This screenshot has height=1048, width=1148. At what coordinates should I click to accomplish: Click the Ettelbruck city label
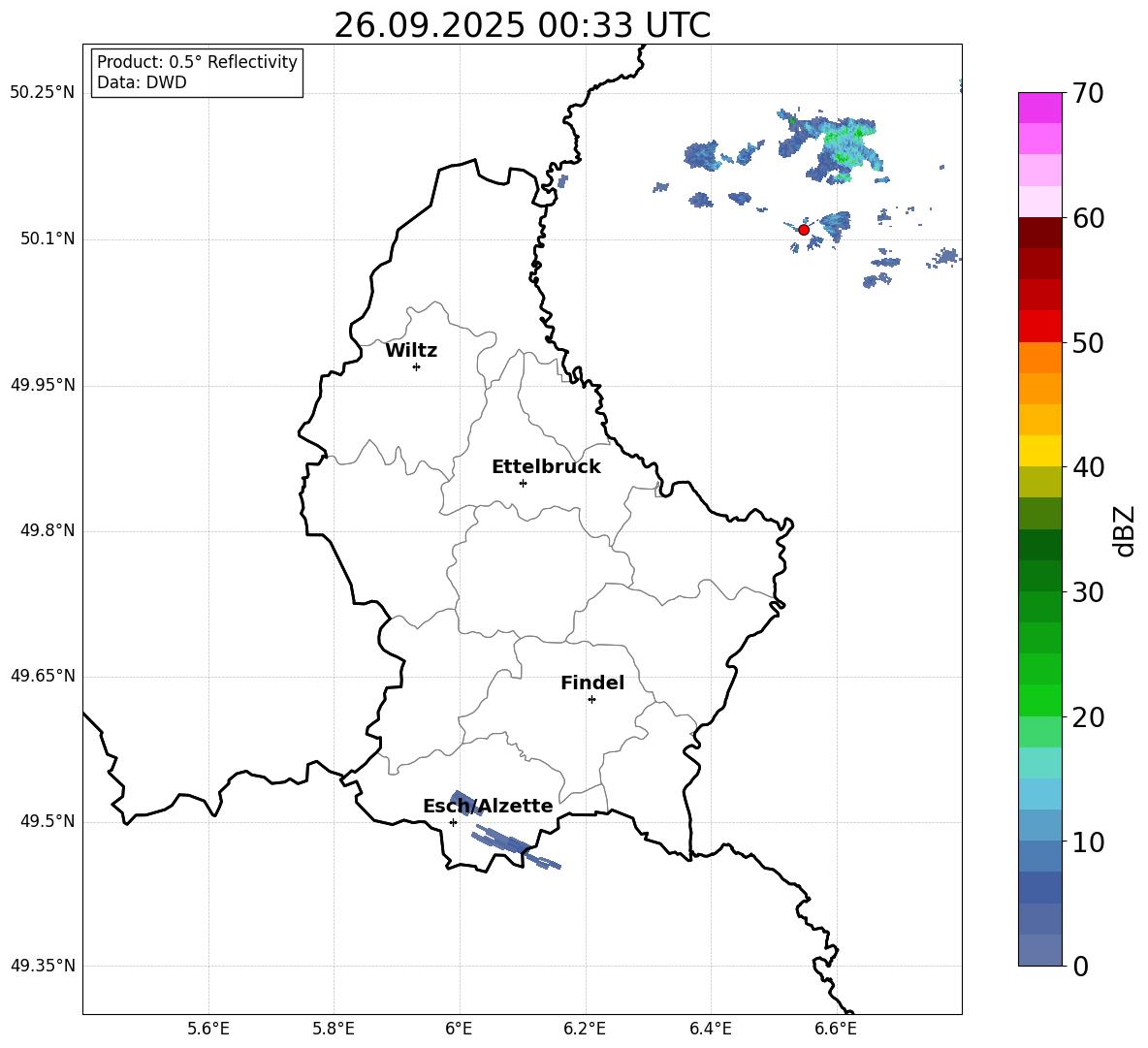pos(546,467)
